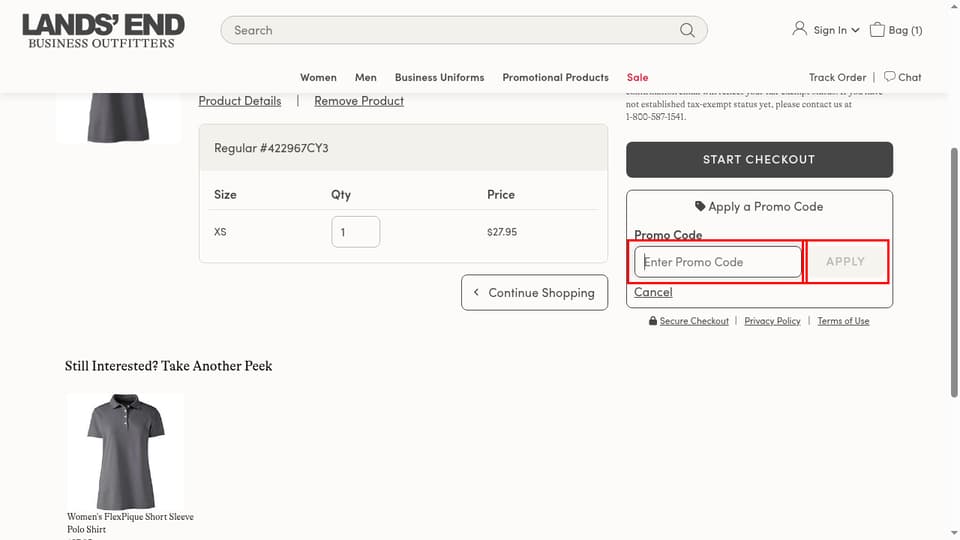Click the cart item product image
This screenshot has width=960, height=540.
coord(118,118)
